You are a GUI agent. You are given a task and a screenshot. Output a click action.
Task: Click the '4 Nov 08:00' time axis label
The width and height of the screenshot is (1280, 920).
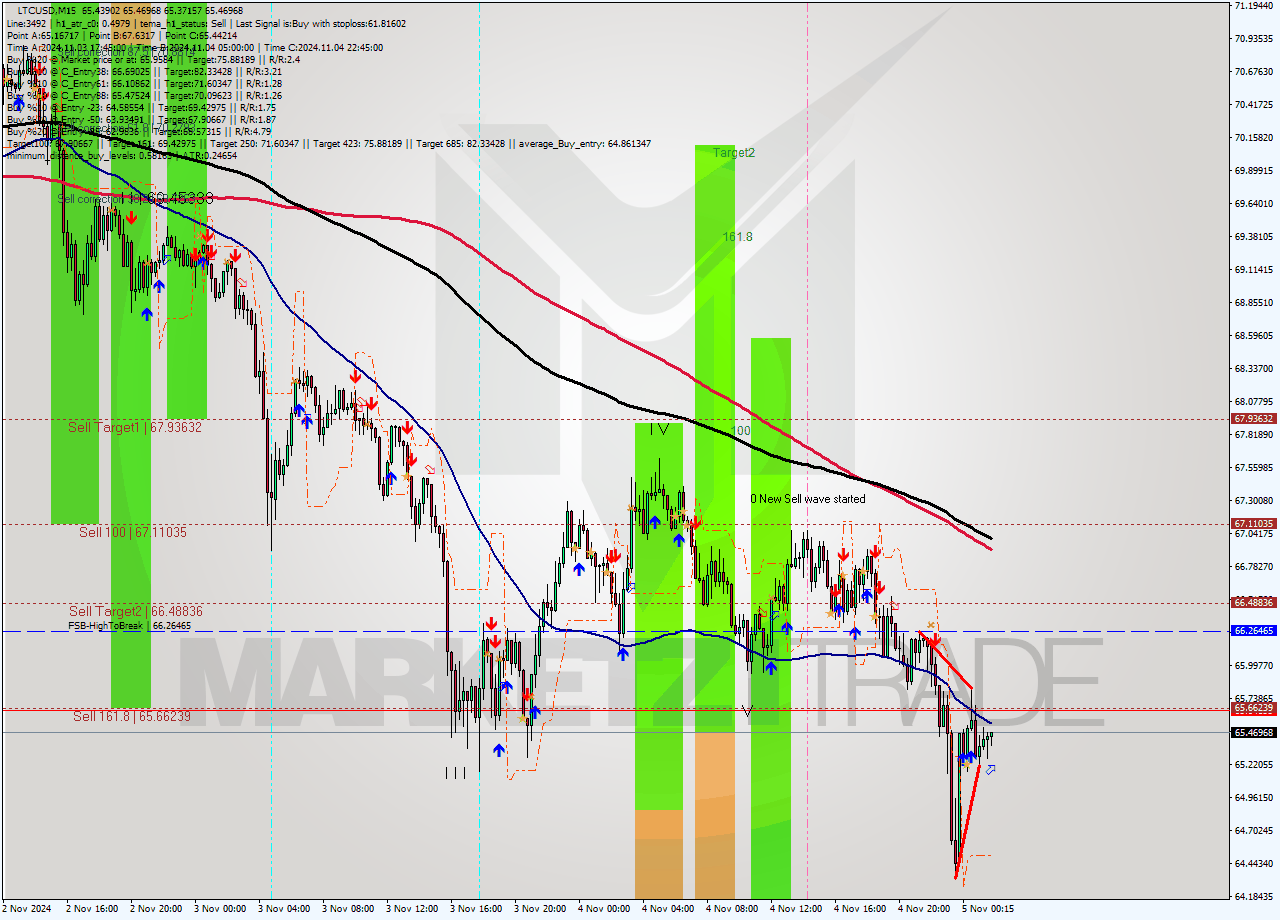[x=732, y=909]
